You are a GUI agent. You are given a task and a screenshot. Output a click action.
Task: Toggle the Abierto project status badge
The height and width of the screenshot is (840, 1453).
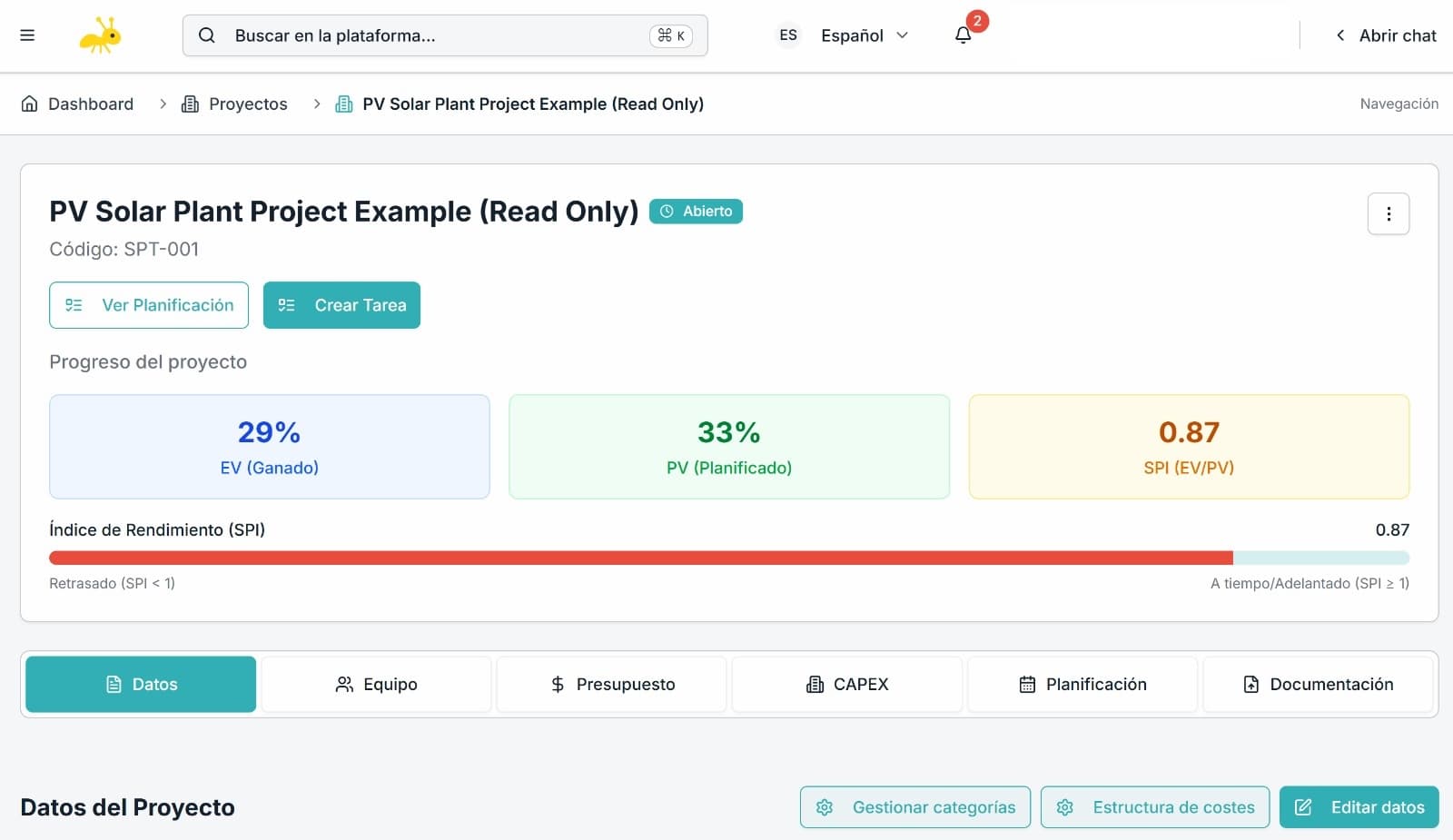[696, 212]
